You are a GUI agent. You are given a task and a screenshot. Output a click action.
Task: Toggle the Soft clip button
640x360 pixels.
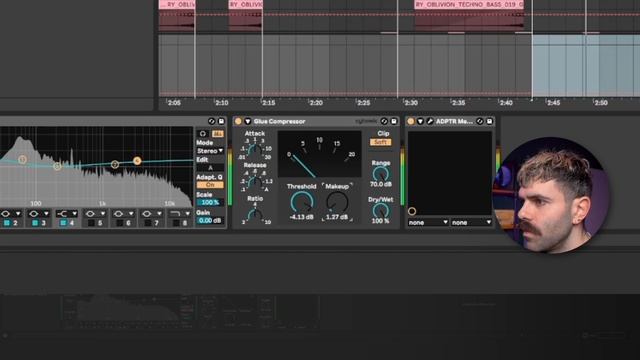coord(380,142)
